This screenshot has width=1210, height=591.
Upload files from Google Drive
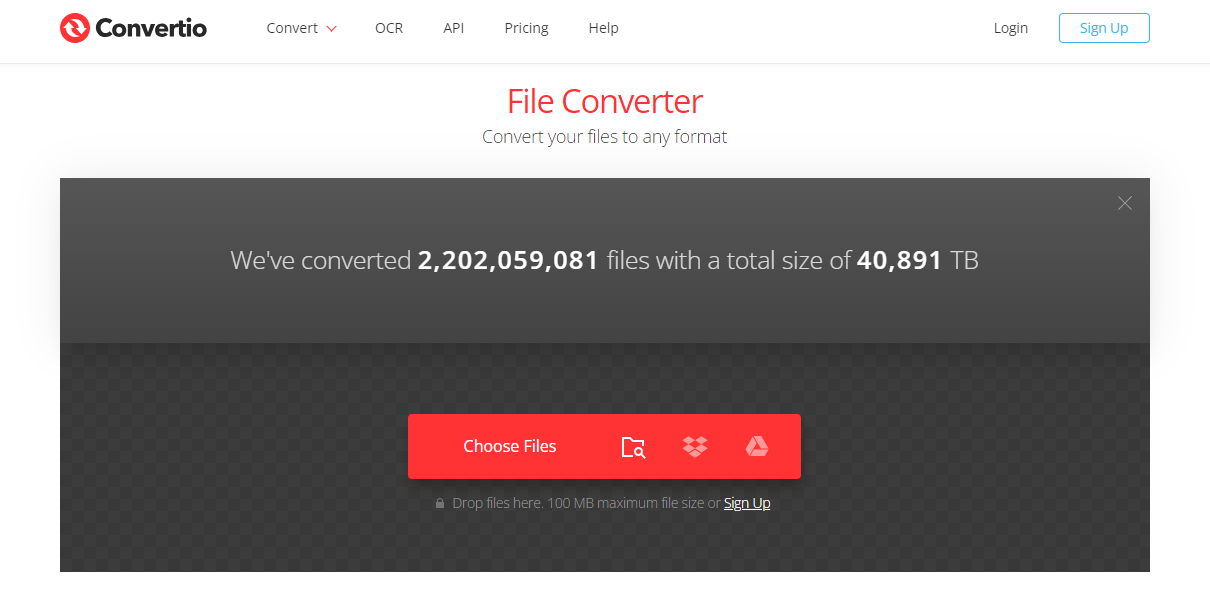click(x=757, y=446)
